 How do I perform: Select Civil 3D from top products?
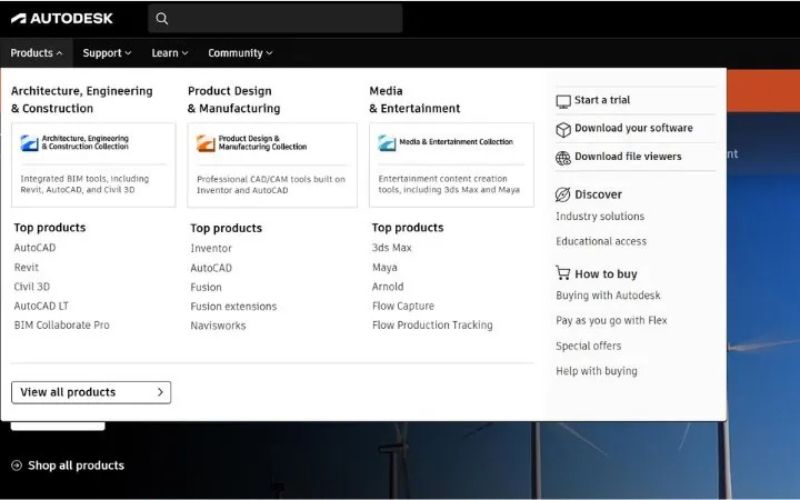point(32,287)
